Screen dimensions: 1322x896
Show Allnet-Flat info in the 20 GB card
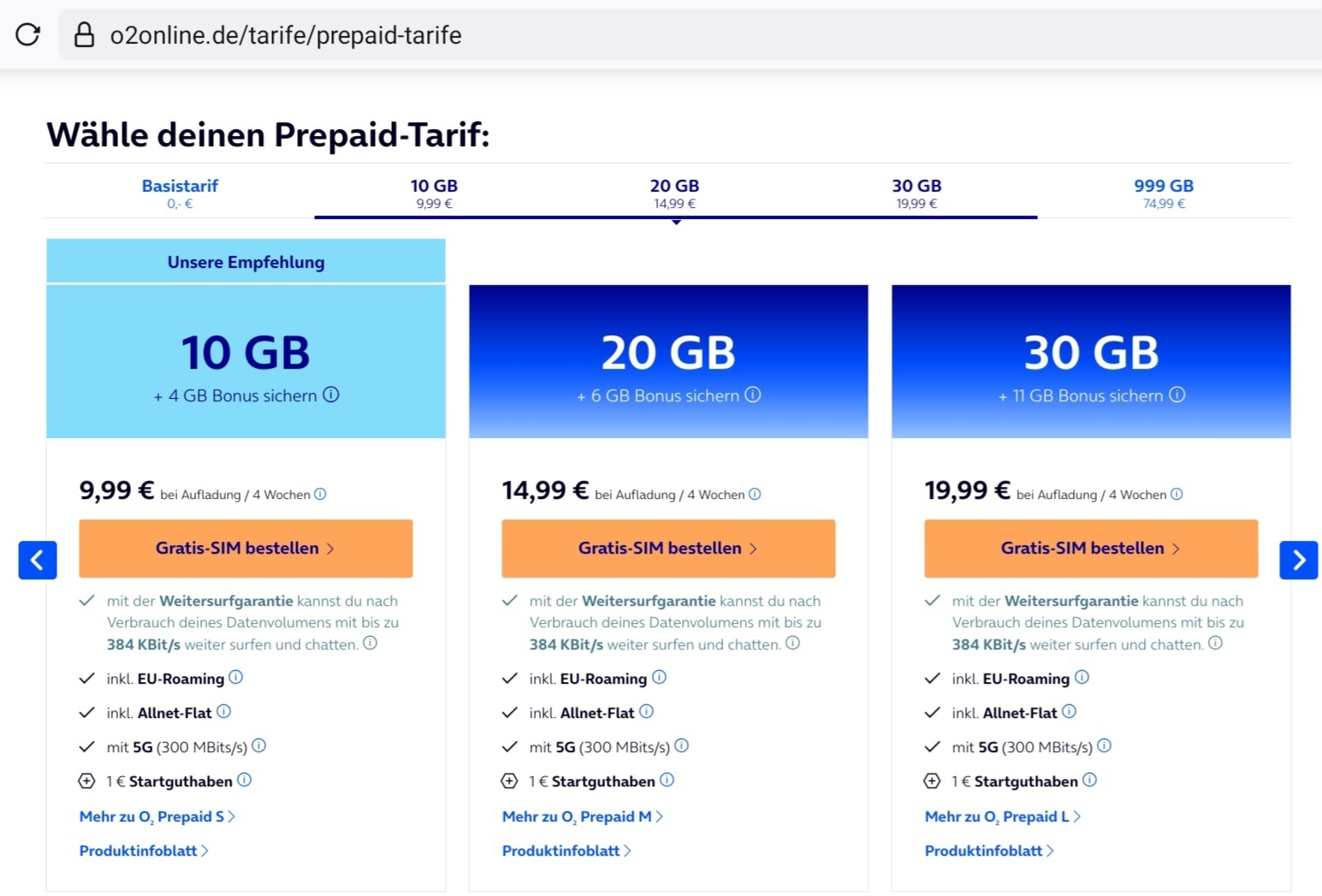click(x=646, y=711)
